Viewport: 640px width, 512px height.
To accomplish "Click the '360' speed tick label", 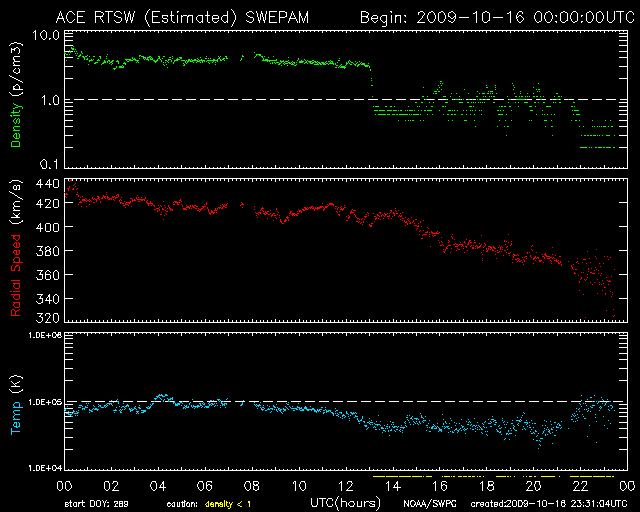I will click(x=48, y=275).
